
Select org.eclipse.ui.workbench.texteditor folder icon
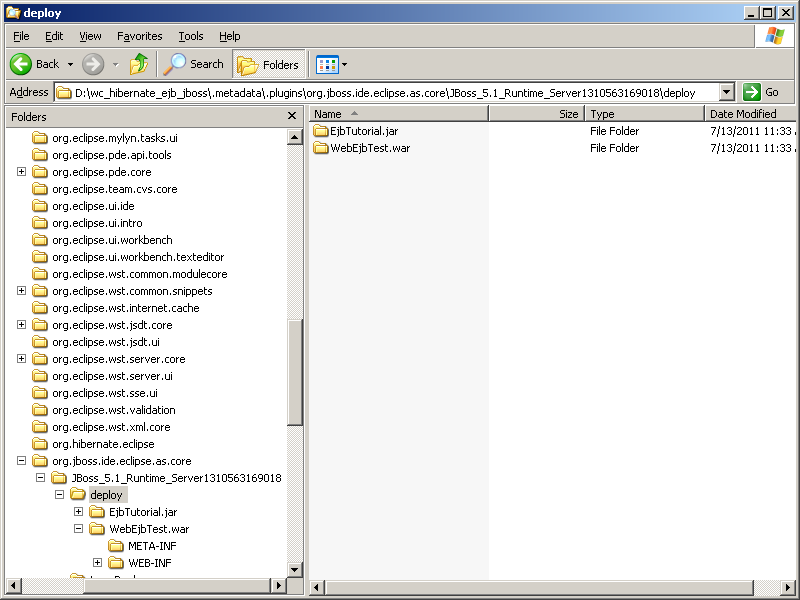(x=39, y=257)
